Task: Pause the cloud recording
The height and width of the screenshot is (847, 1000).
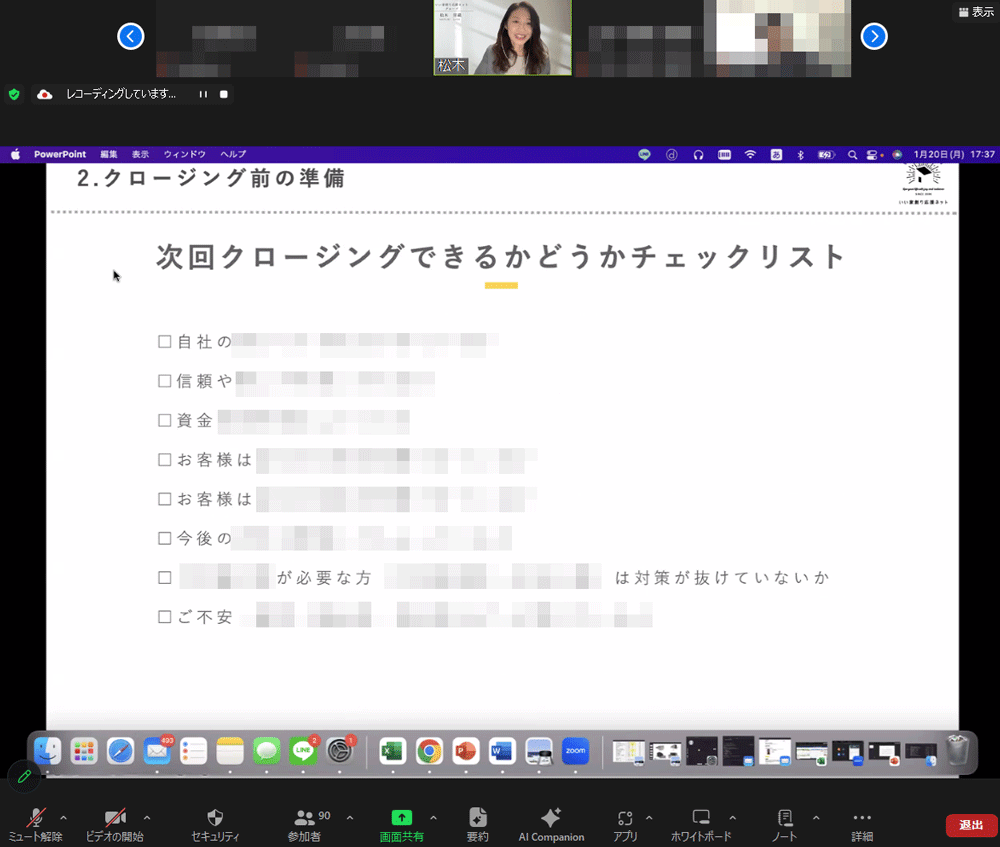Action: [203, 94]
